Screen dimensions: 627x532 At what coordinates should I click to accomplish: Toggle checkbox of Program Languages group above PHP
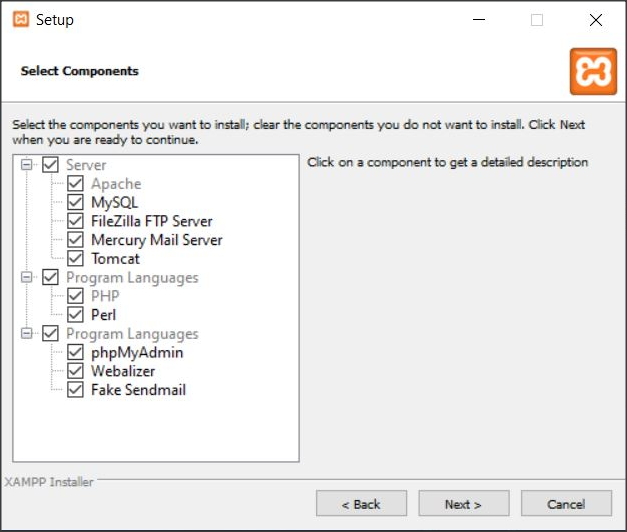[x=50, y=277]
